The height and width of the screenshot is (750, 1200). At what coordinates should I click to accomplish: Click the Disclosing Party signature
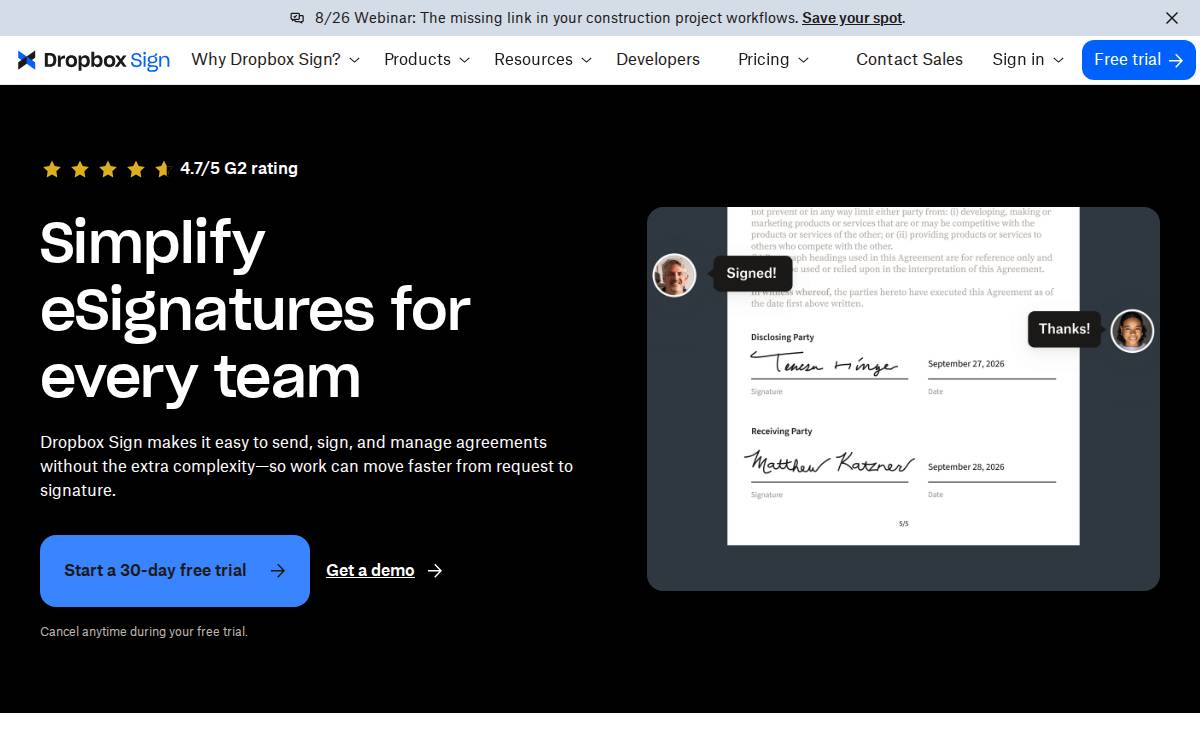click(825, 363)
